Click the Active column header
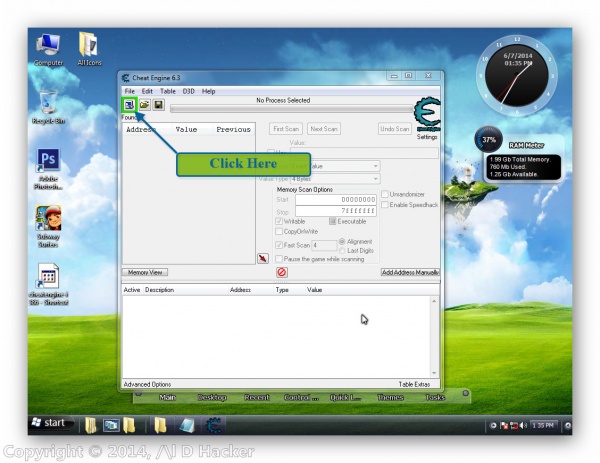The width and height of the screenshot is (600, 463). 132,290
